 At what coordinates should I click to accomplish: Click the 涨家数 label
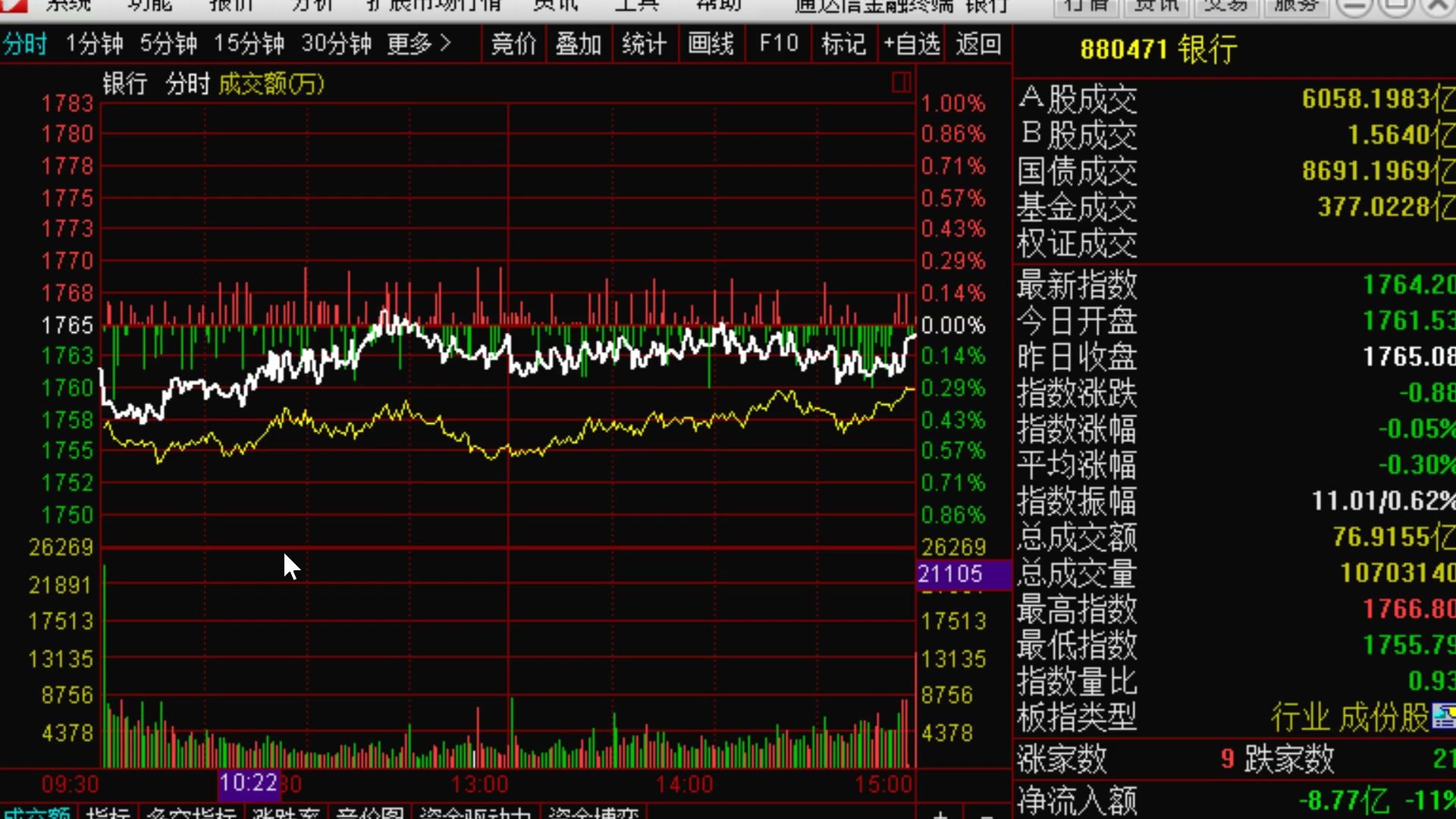tap(1062, 758)
